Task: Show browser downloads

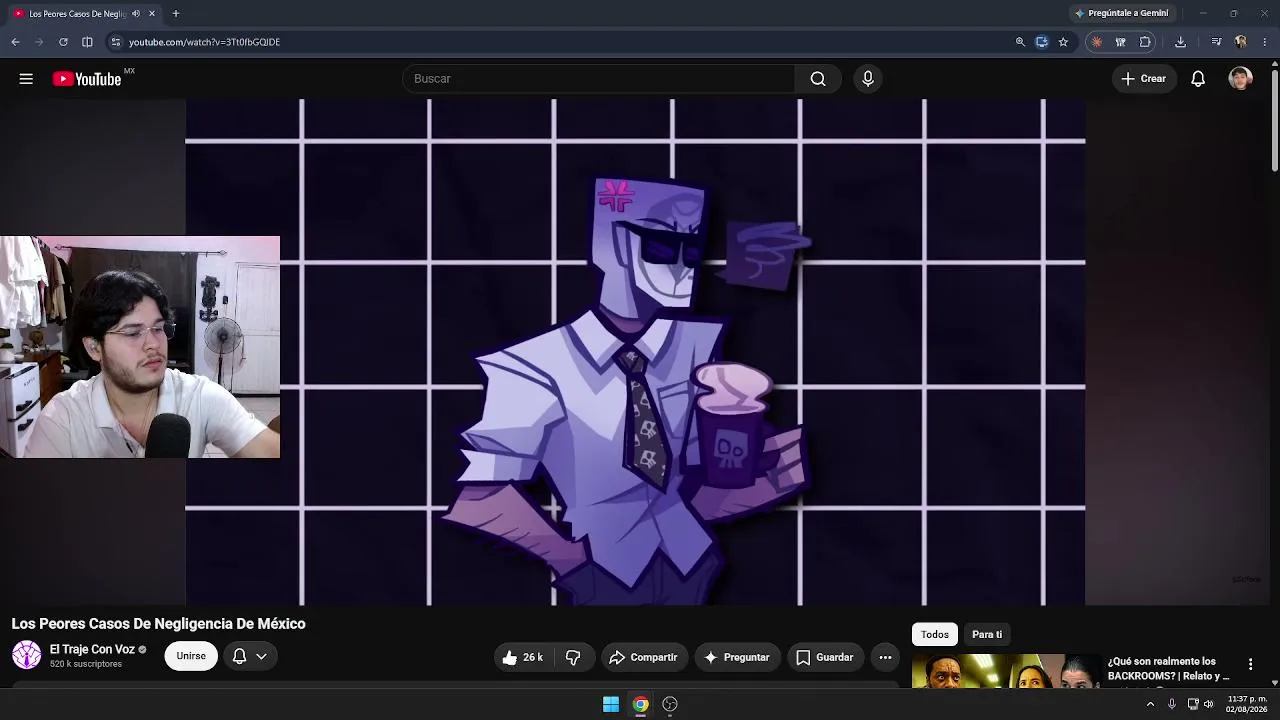Action: 1180,42
